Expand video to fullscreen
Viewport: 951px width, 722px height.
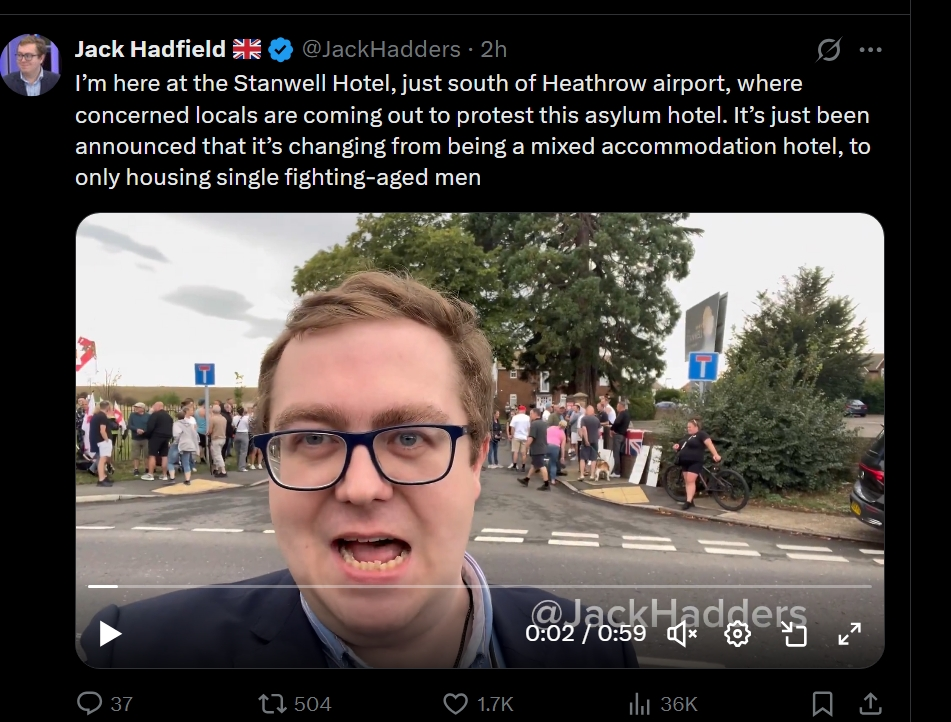849,633
